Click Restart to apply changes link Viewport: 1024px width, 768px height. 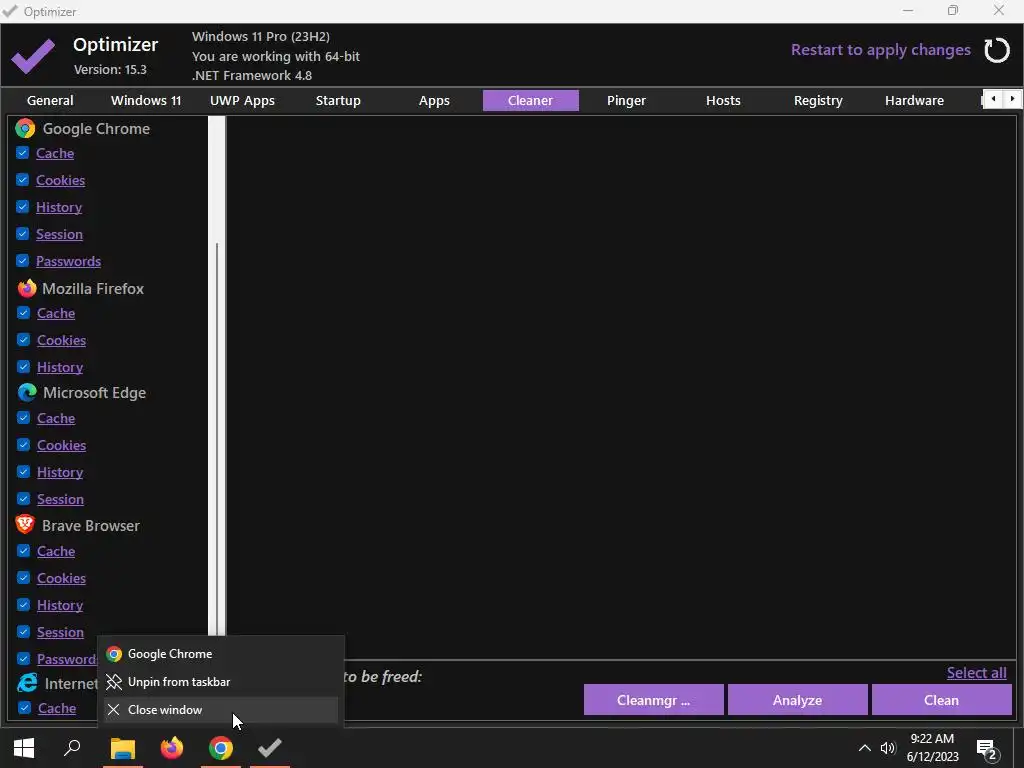coord(880,50)
